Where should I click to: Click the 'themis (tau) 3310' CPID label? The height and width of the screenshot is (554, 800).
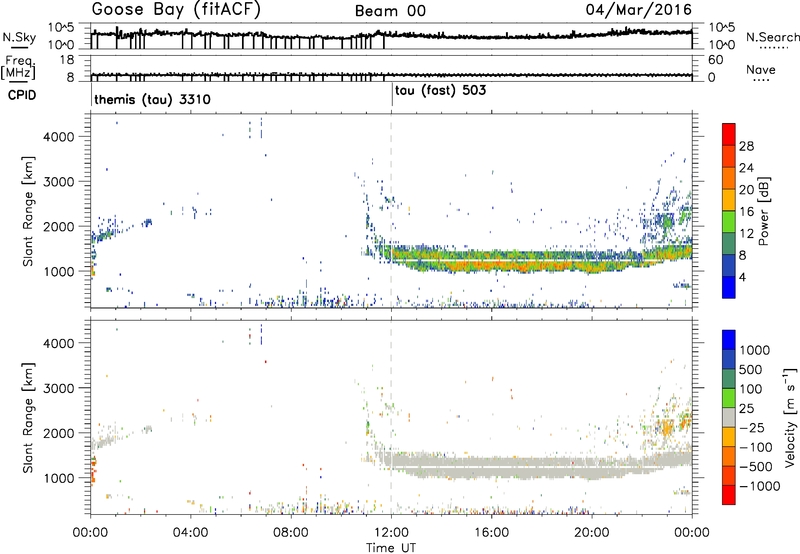153,99
